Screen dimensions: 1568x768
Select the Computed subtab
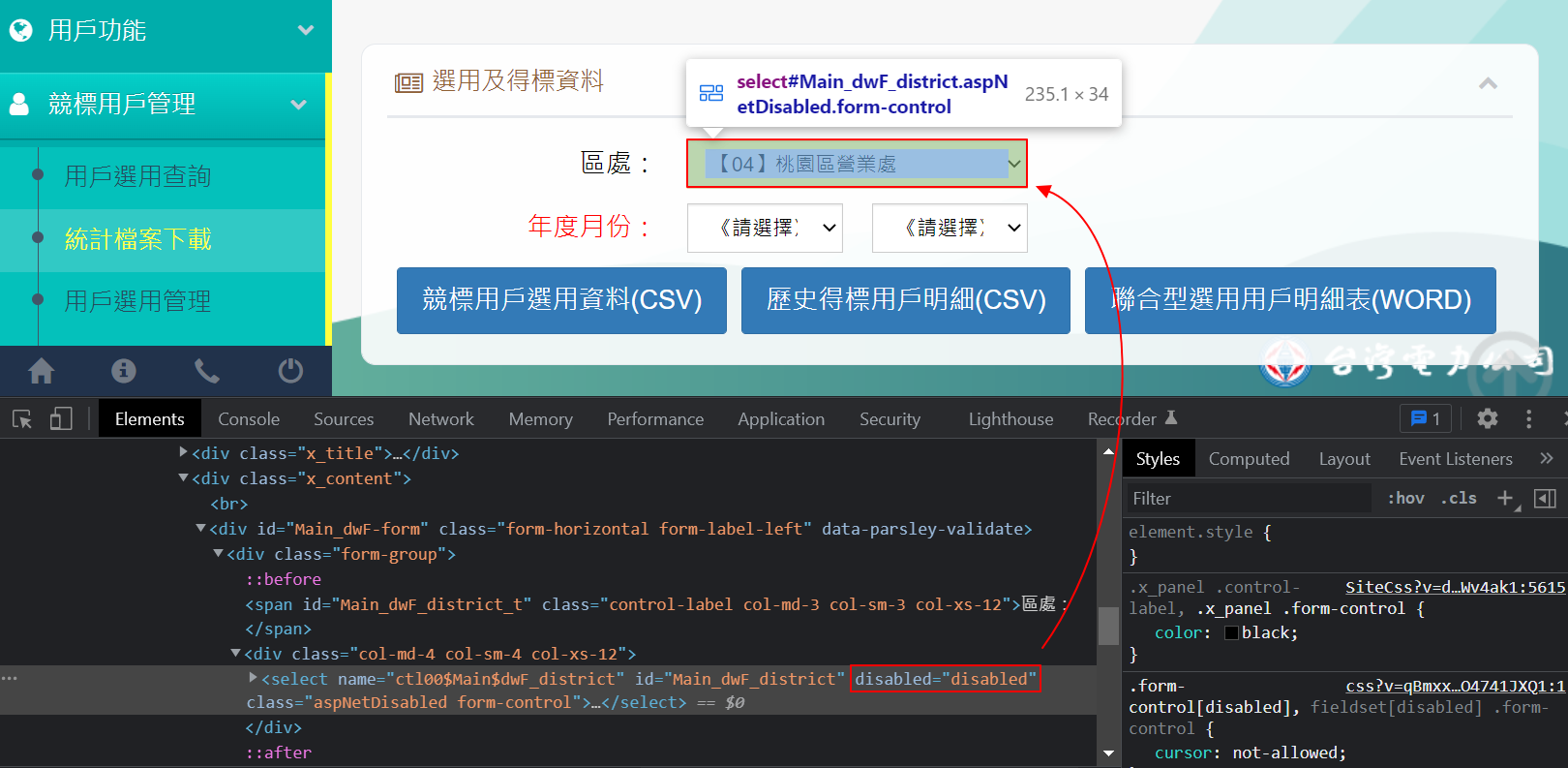click(1249, 458)
